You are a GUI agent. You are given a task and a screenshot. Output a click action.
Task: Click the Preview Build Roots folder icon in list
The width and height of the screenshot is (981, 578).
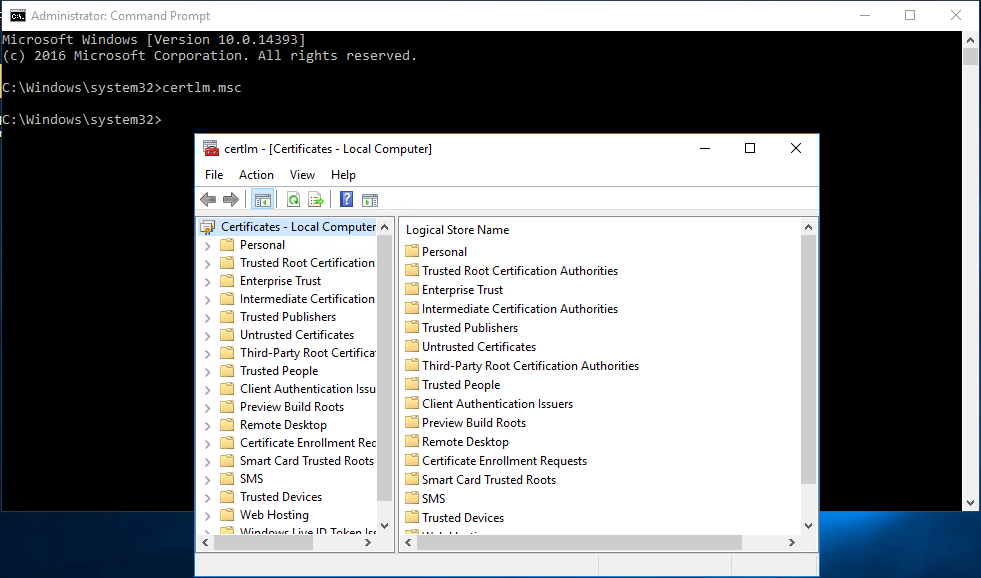click(412, 422)
